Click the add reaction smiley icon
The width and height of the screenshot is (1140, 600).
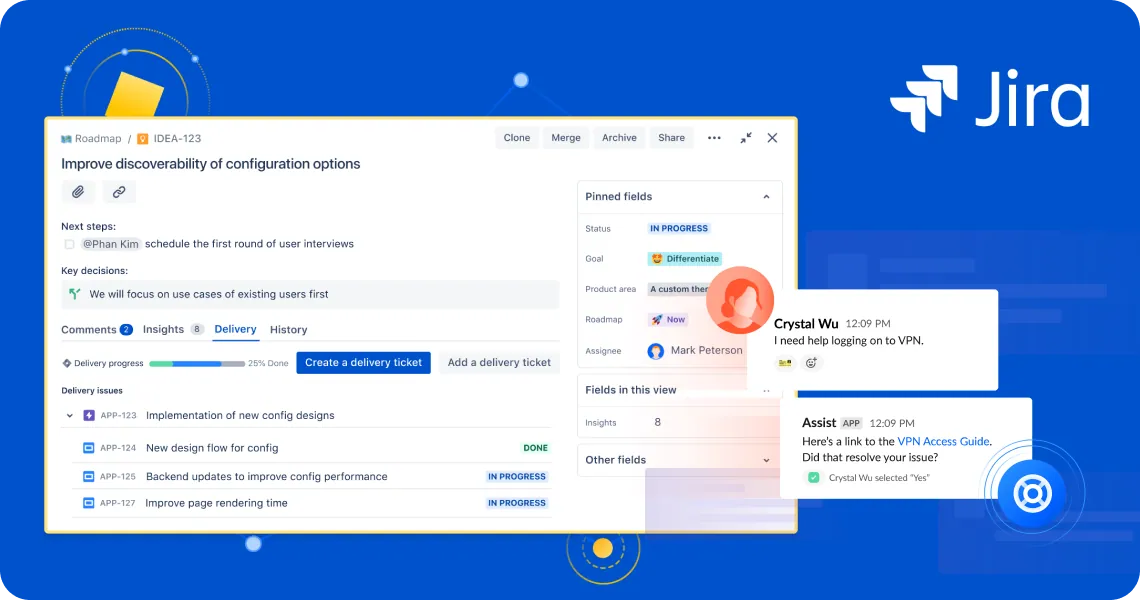tap(811, 362)
